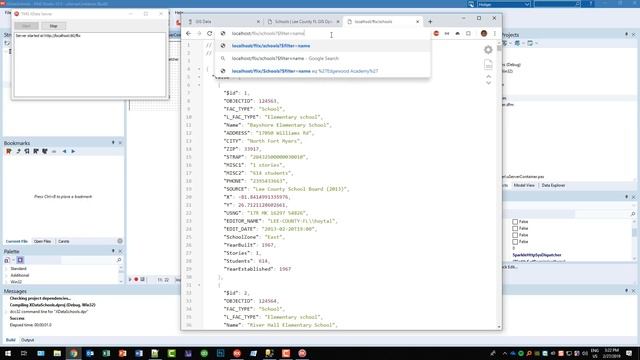Open Chrome from the taskbar
Viewport: 640px width, 360px height.
[73, 353]
